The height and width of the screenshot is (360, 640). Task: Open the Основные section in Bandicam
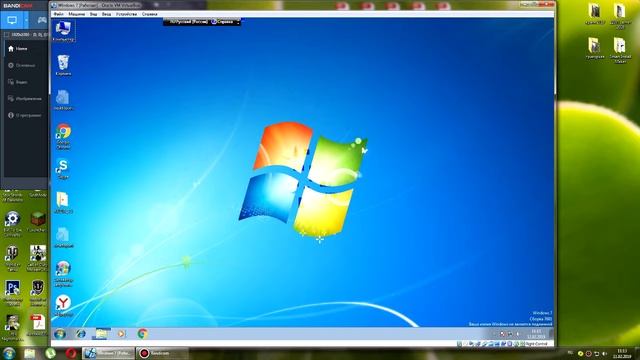(x=22, y=65)
